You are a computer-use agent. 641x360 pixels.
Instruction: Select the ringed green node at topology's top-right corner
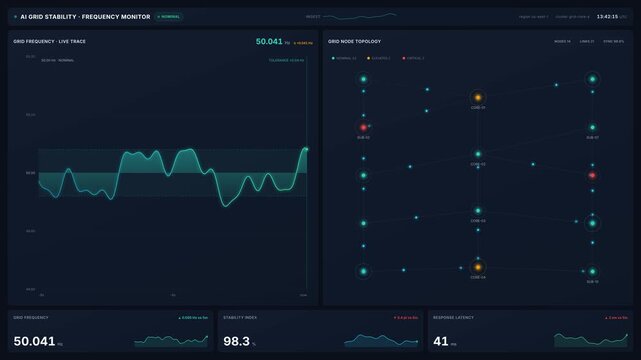point(592,79)
